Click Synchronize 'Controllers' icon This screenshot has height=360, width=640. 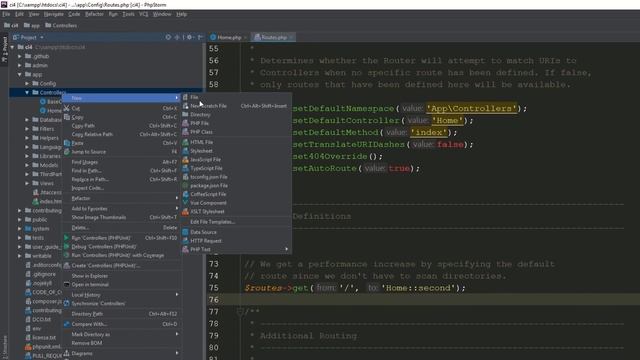[x=67, y=304]
